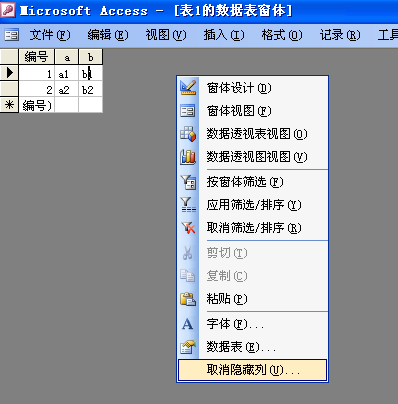Screen dimensions: 398x404
Task: Choose 按窗体筛选(F) menu entry
Action: (x=252, y=182)
